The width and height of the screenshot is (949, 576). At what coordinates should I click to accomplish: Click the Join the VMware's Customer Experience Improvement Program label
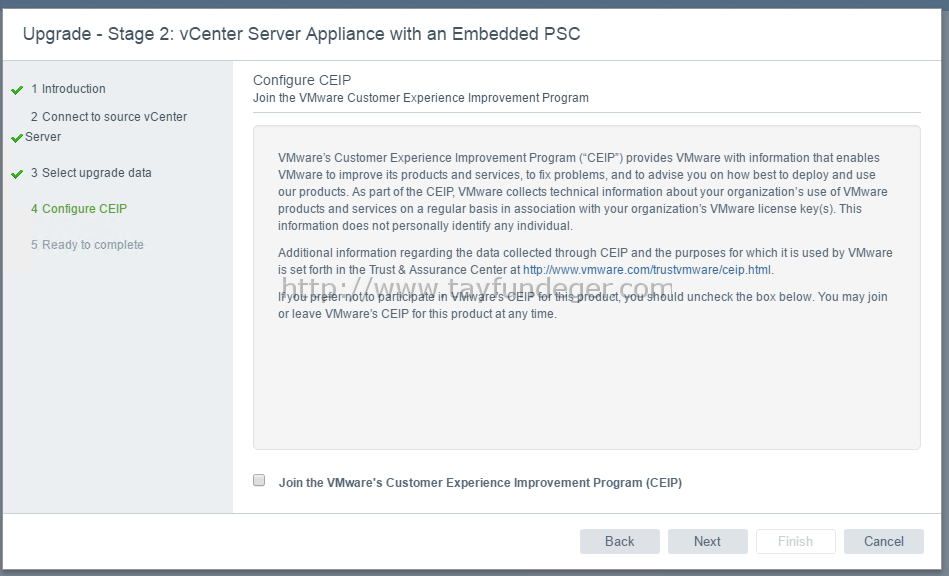[480, 483]
